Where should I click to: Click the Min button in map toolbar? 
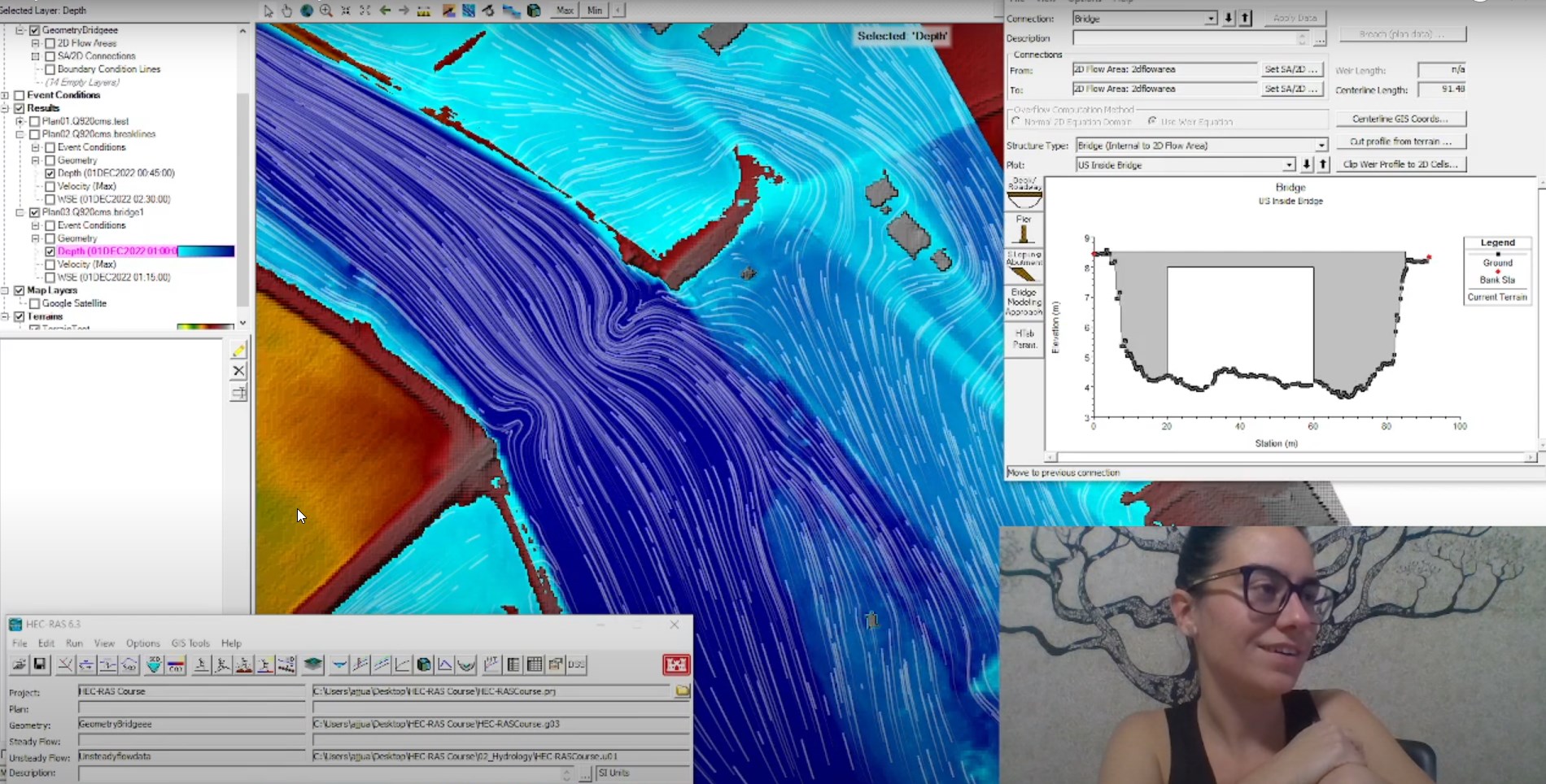595,11
